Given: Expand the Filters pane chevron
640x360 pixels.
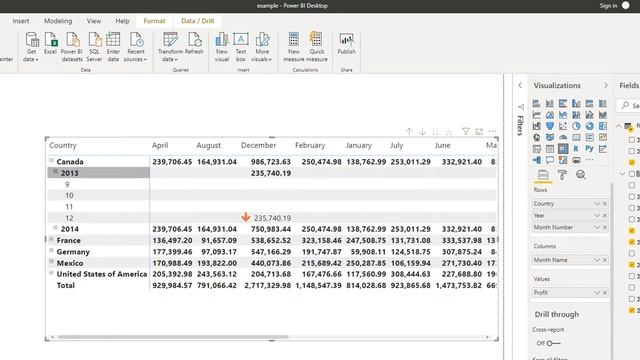Looking at the screenshot, I should coord(520,85).
